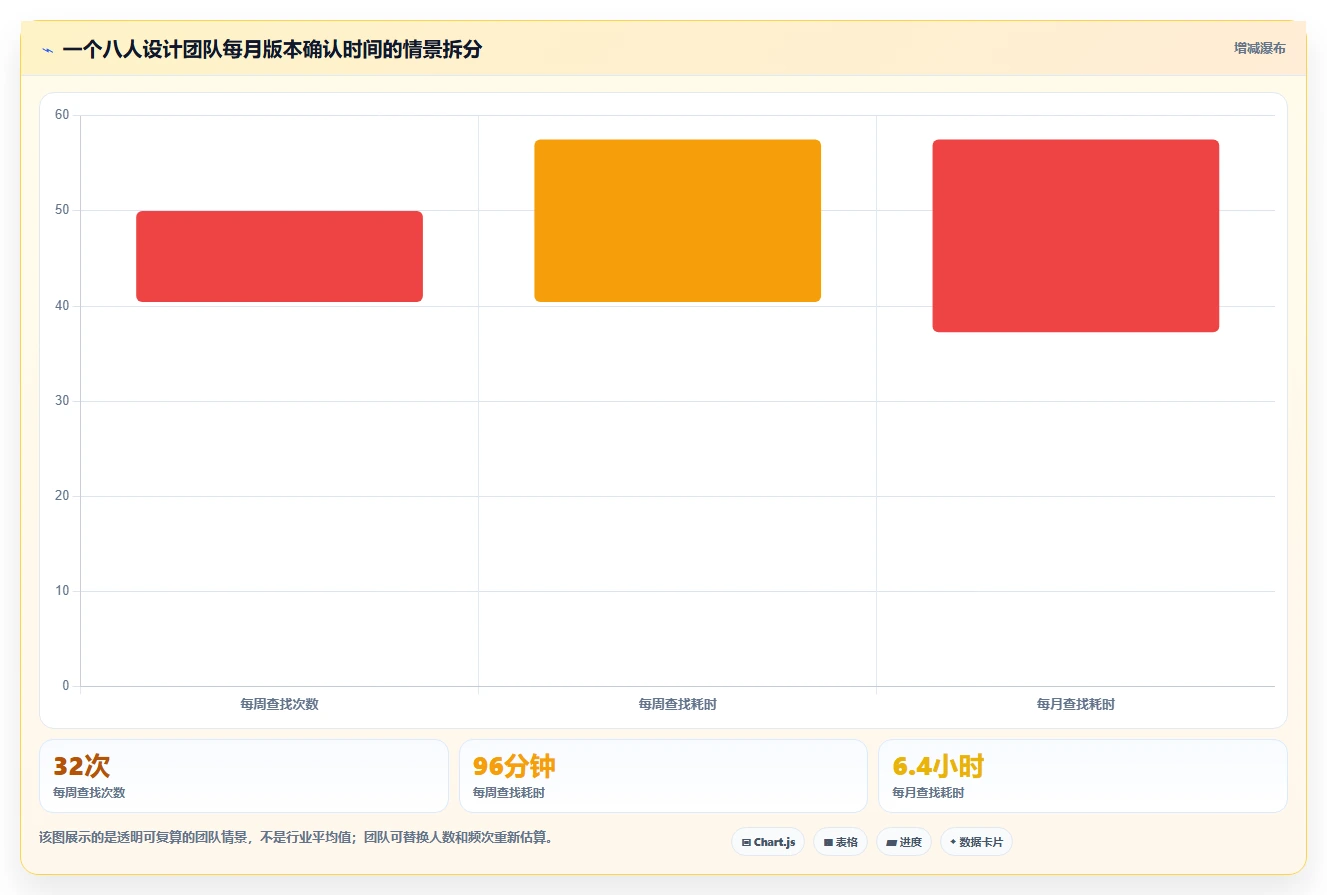
Task: Click the x-axis label 每周查找耗时
Action: click(x=677, y=704)
